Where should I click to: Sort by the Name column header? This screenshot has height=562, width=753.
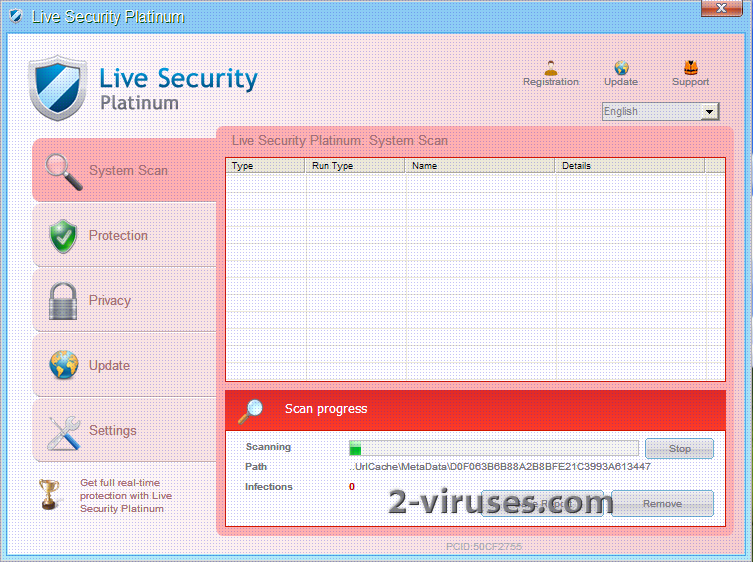(480, 166)
